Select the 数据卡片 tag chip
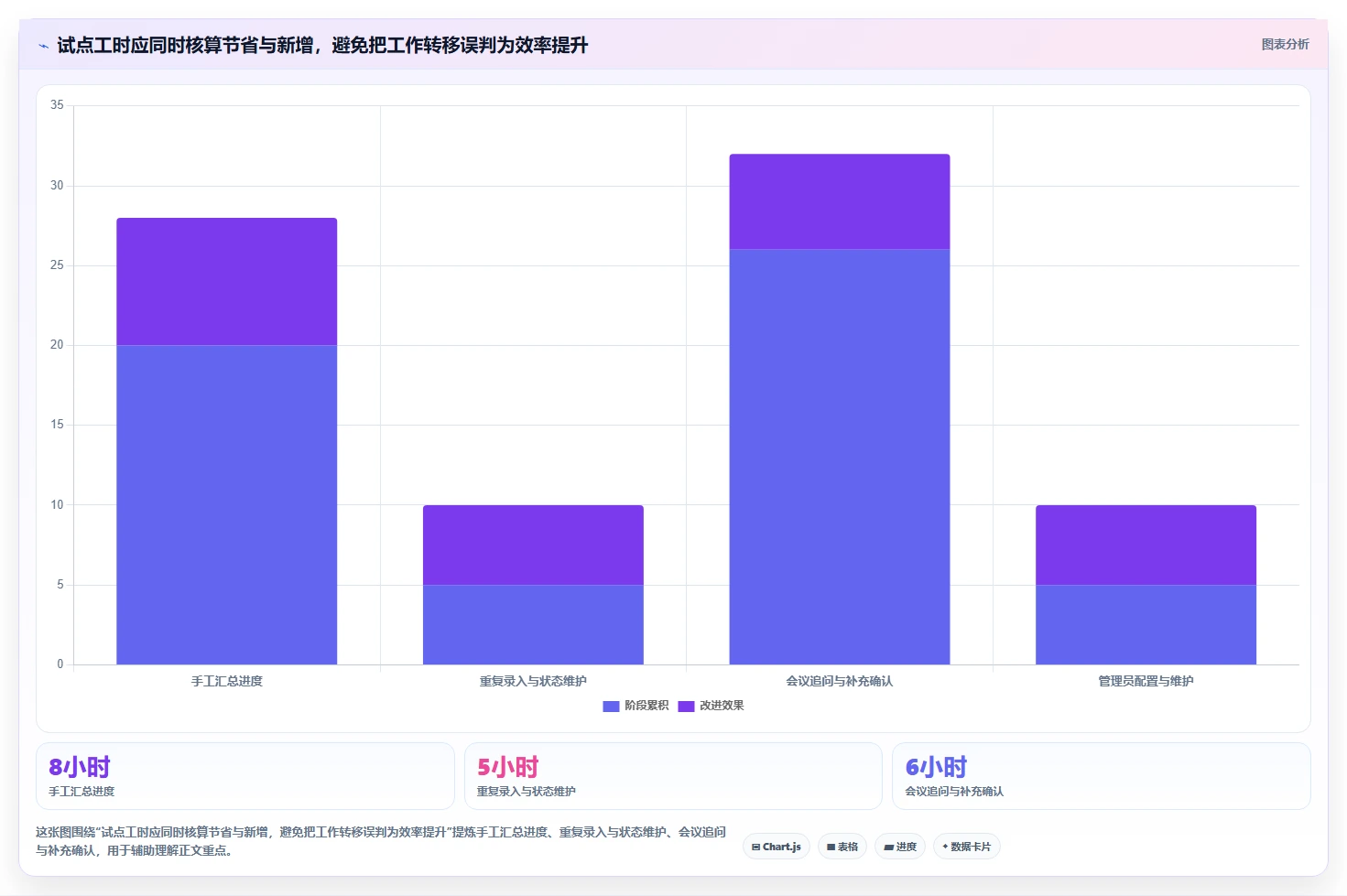1347x896 pixels. pyautogui.click(x=966, y=847)
